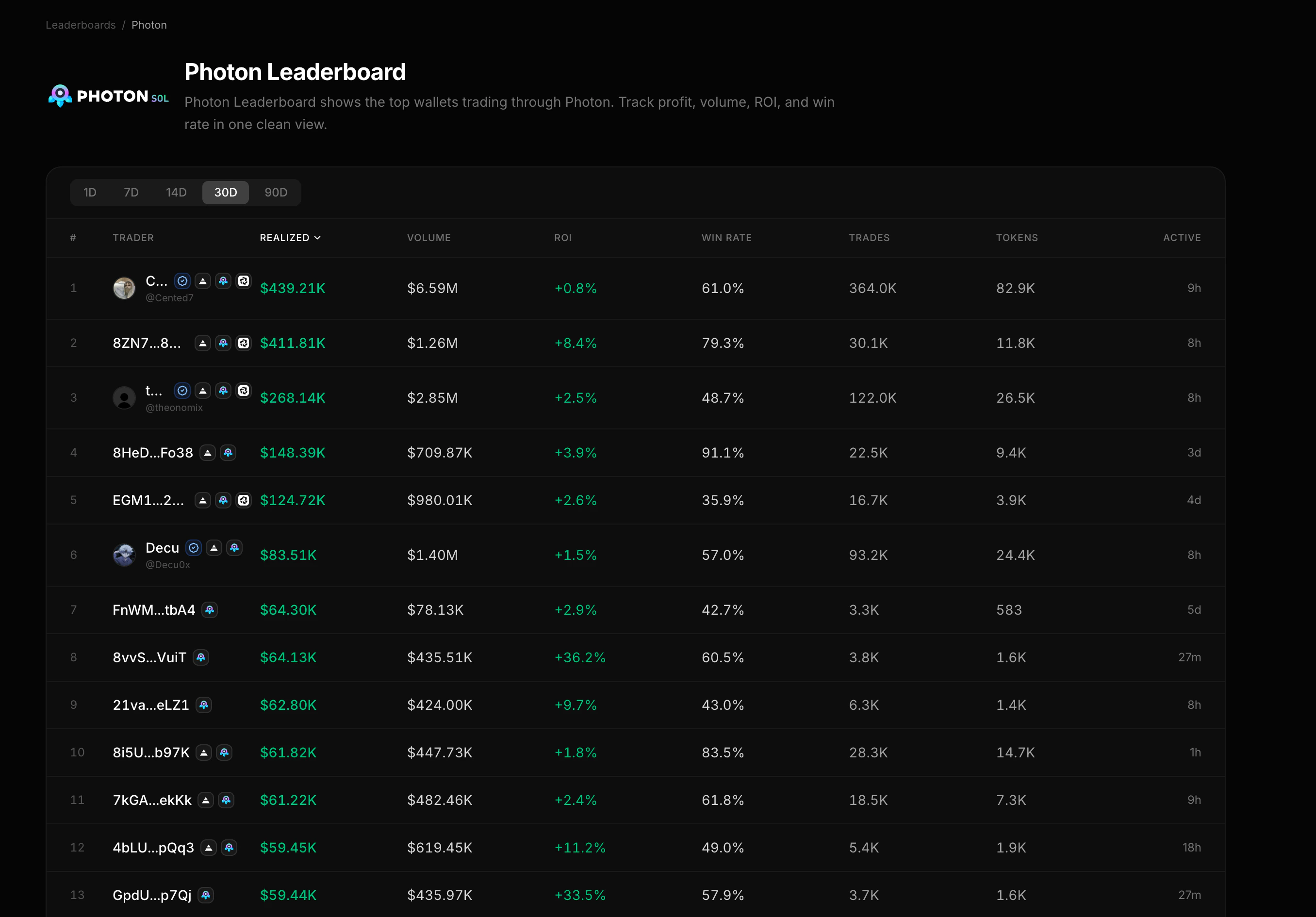The width and height of the screenshot is (1316, 917).
Task: Click the Photon rocket badge beside FnWM...tbA4
Action: pyautogui.click(x=210, y=610)
